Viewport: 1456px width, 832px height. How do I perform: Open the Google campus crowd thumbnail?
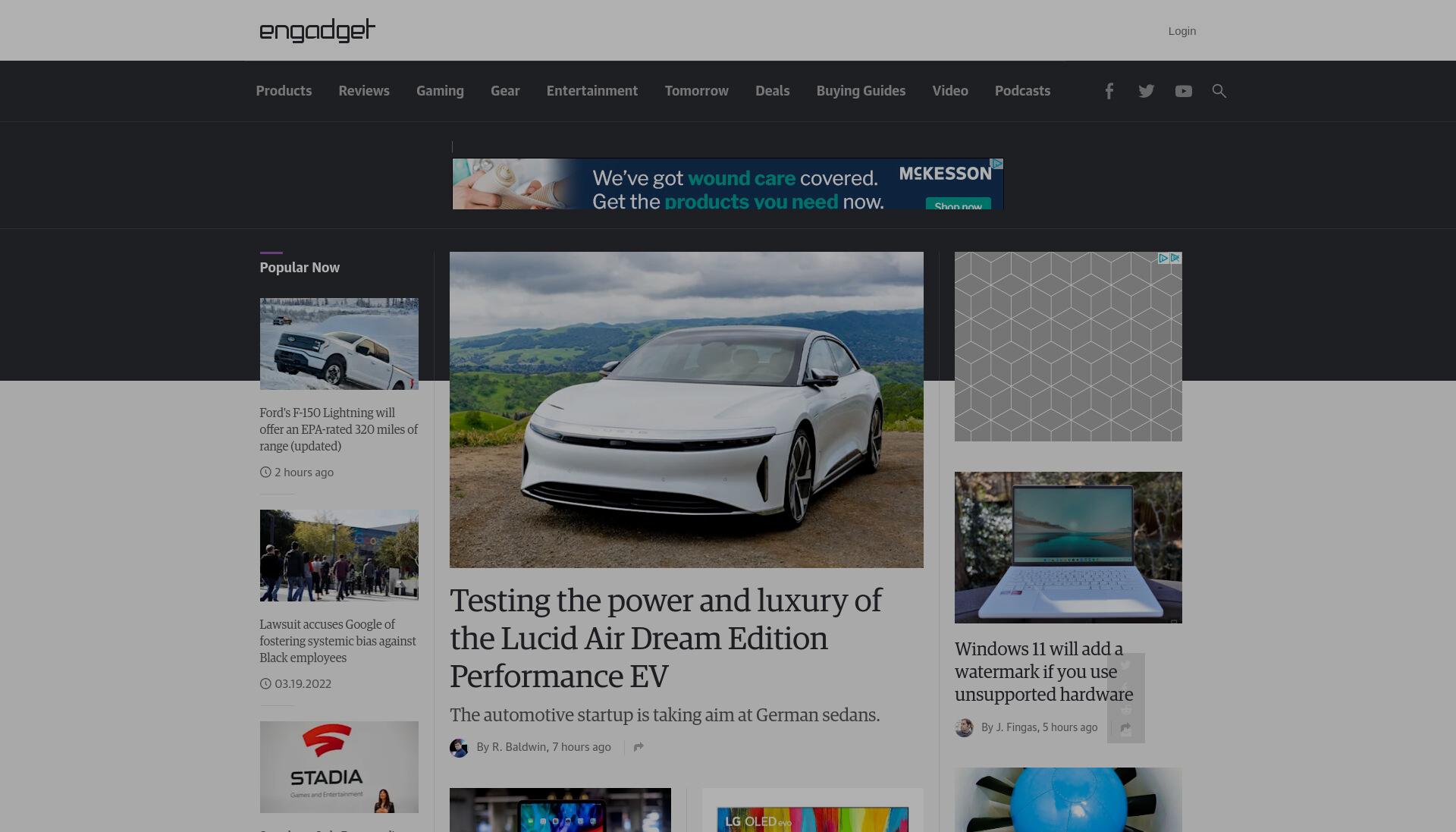(339, 555)
